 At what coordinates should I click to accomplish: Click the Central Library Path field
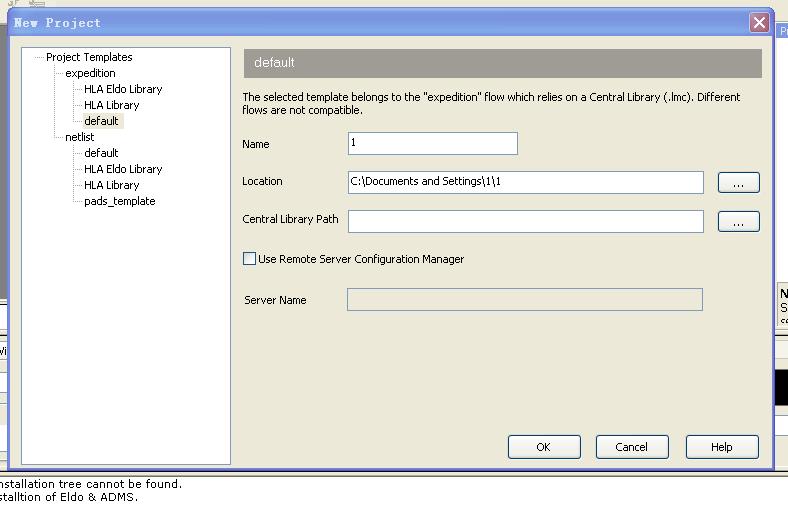pos(525,221)
